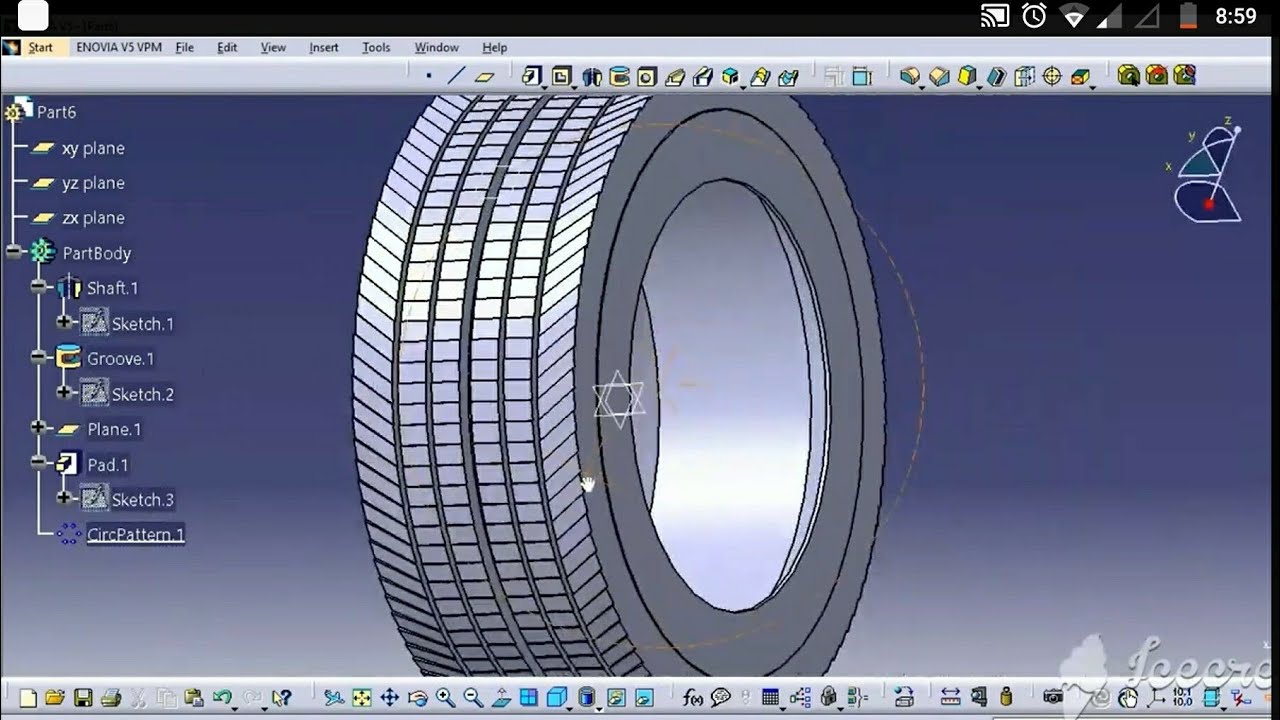The height and width of the screenshot is (720, 1280).
Task: Collapse the Groove.1 tree node
Action: 39,358
